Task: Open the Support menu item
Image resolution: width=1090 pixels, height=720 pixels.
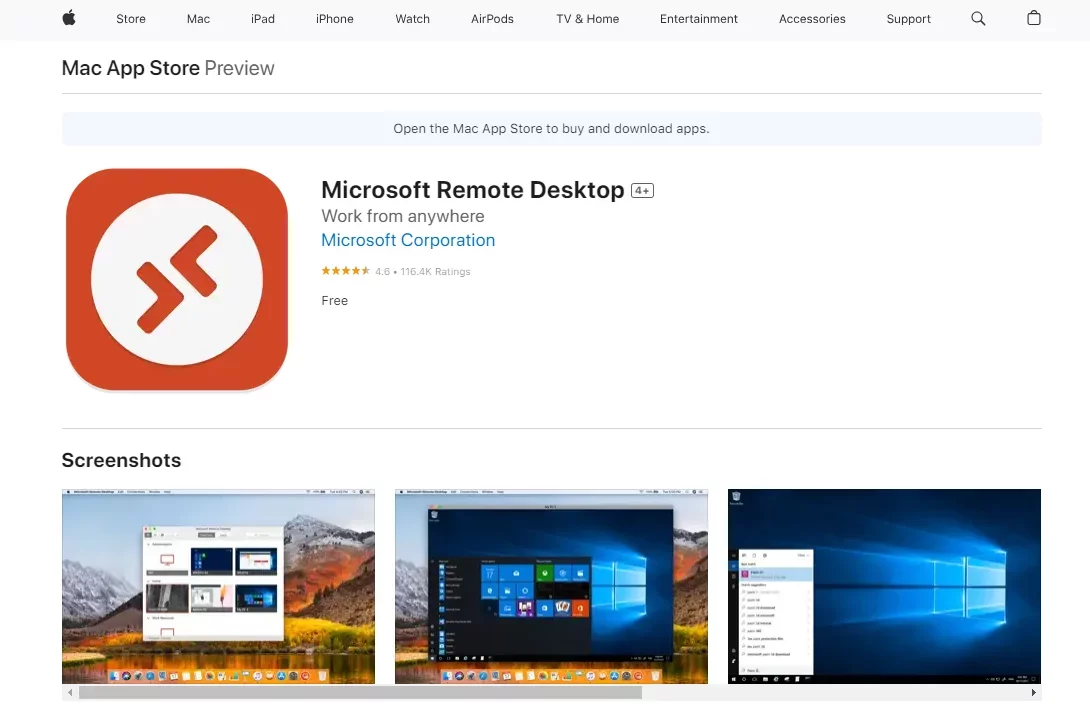Action: 909,19
